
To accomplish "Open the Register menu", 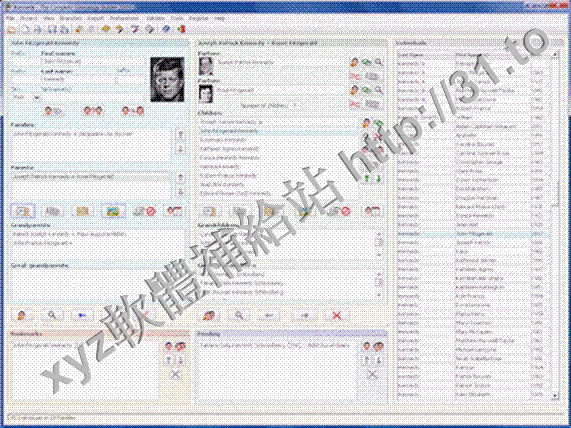I will click(x=199, y=18).
